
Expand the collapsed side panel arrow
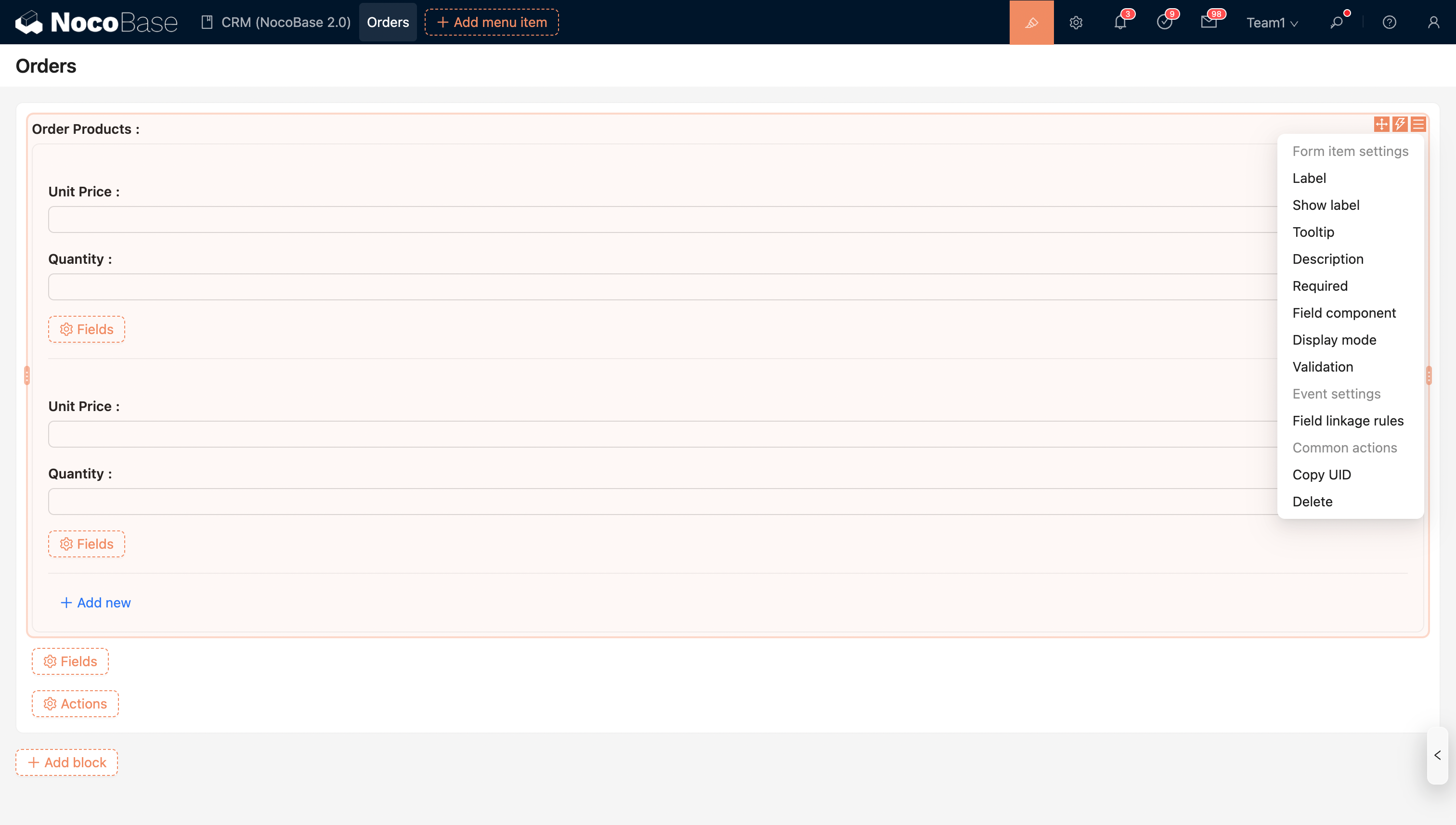tap(1437, 755)
